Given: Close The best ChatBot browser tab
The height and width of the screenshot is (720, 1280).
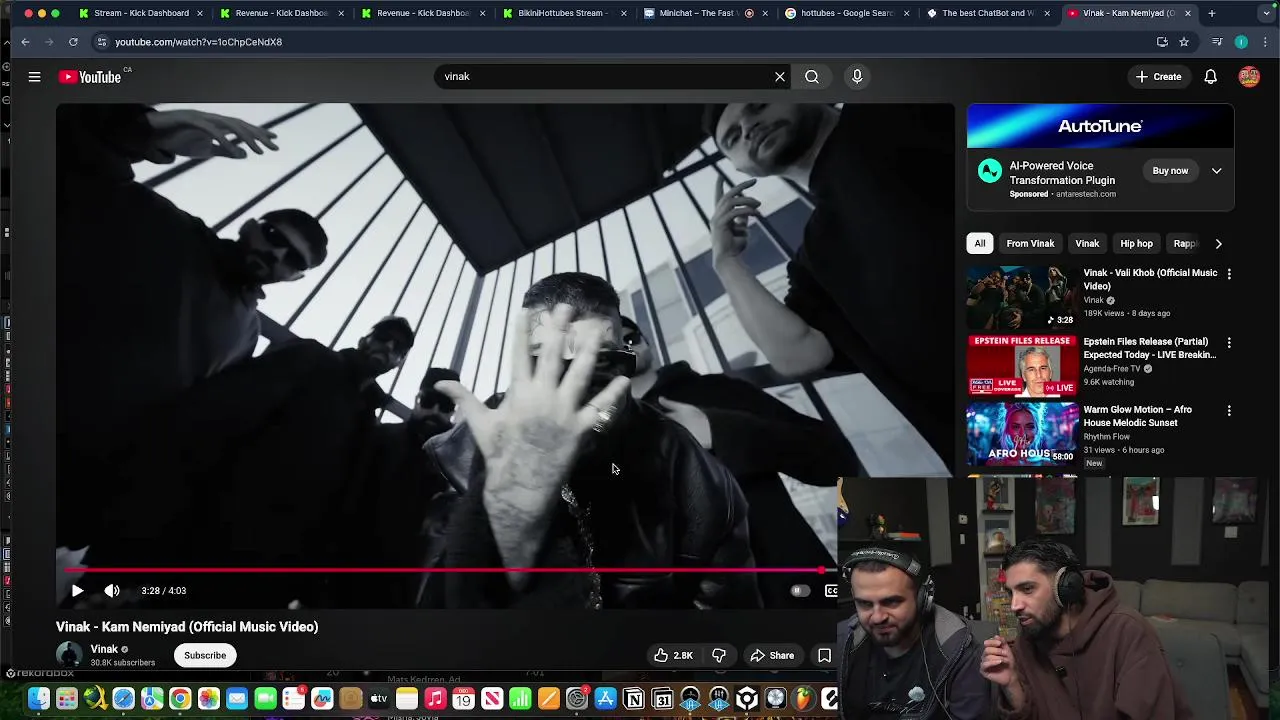Looking at the screenshot, I should tap(1046, 13).
